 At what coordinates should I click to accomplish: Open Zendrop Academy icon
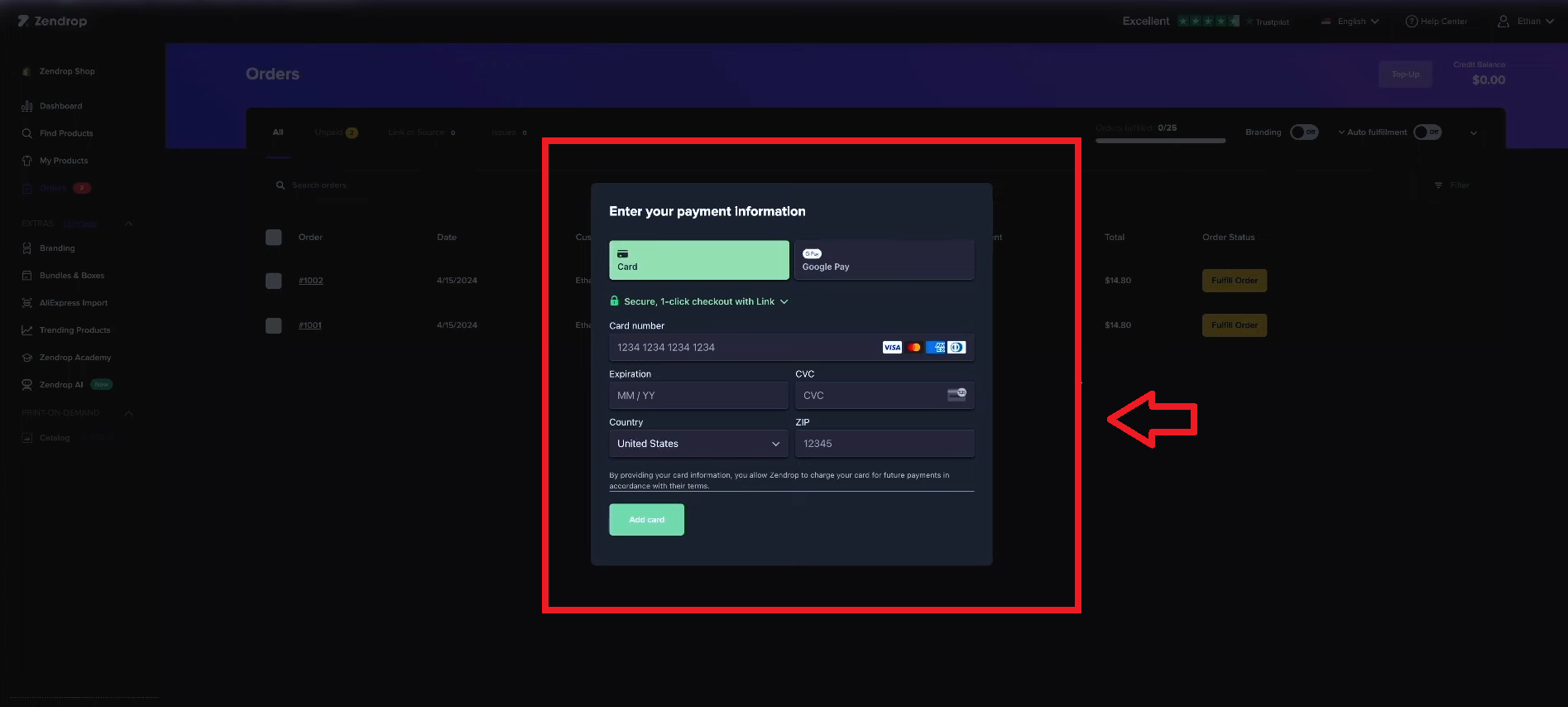(x=26, y=358)
